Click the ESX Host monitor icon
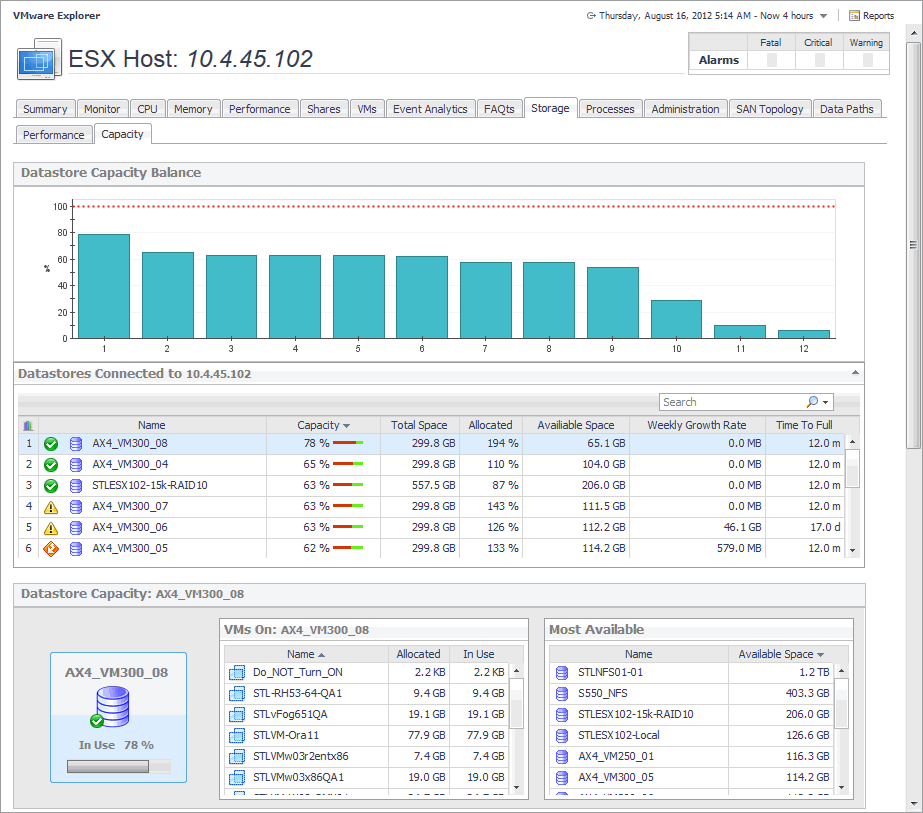923x813 pixels. 40,60
